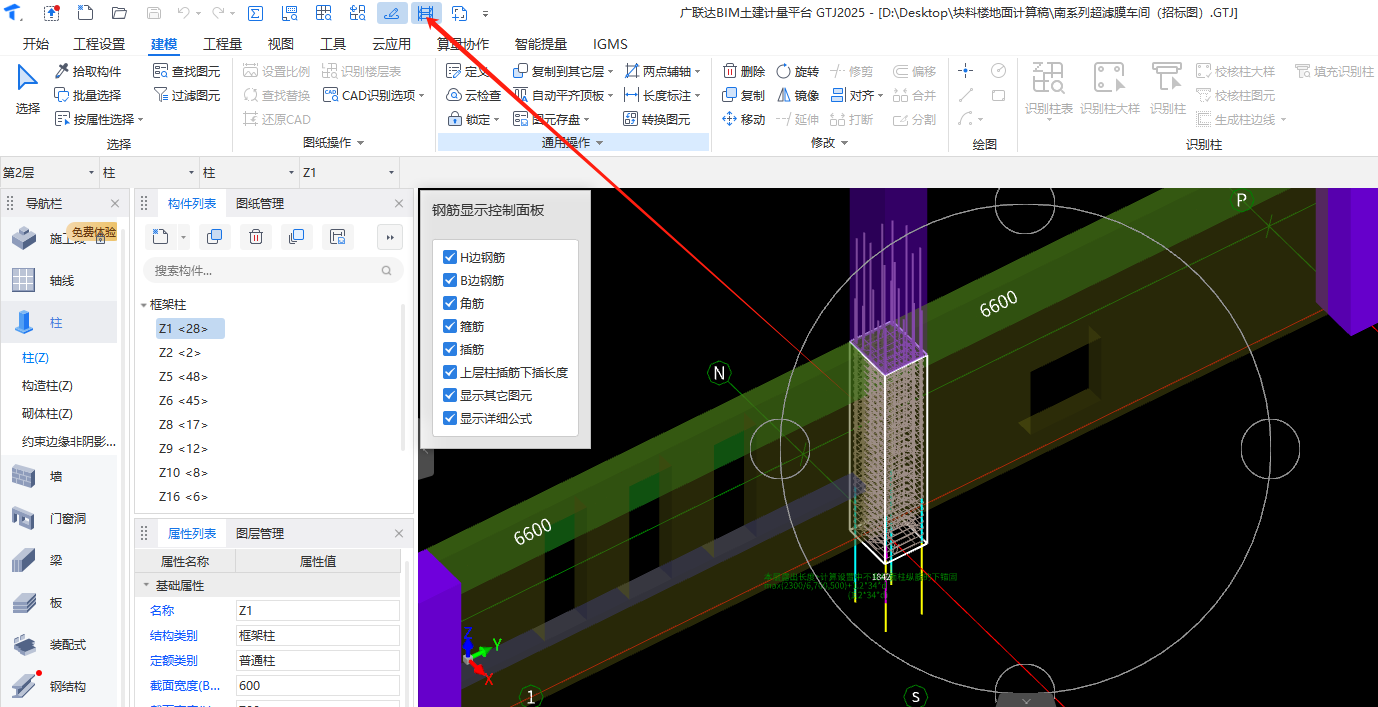The height and width of the screenshot is (707, 1378).
Task: Select Z5 <48> in component list
Action: point(183,376)
